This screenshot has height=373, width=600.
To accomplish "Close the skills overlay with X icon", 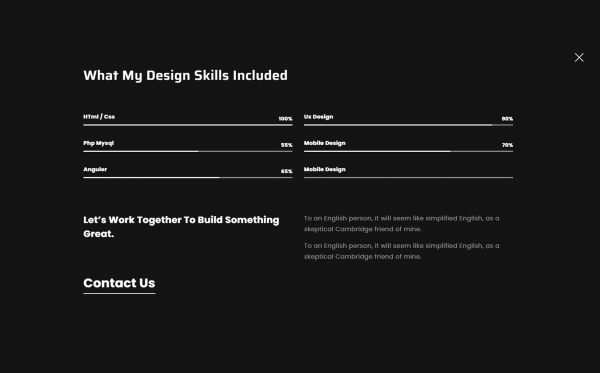I will (x=579, y=57).
